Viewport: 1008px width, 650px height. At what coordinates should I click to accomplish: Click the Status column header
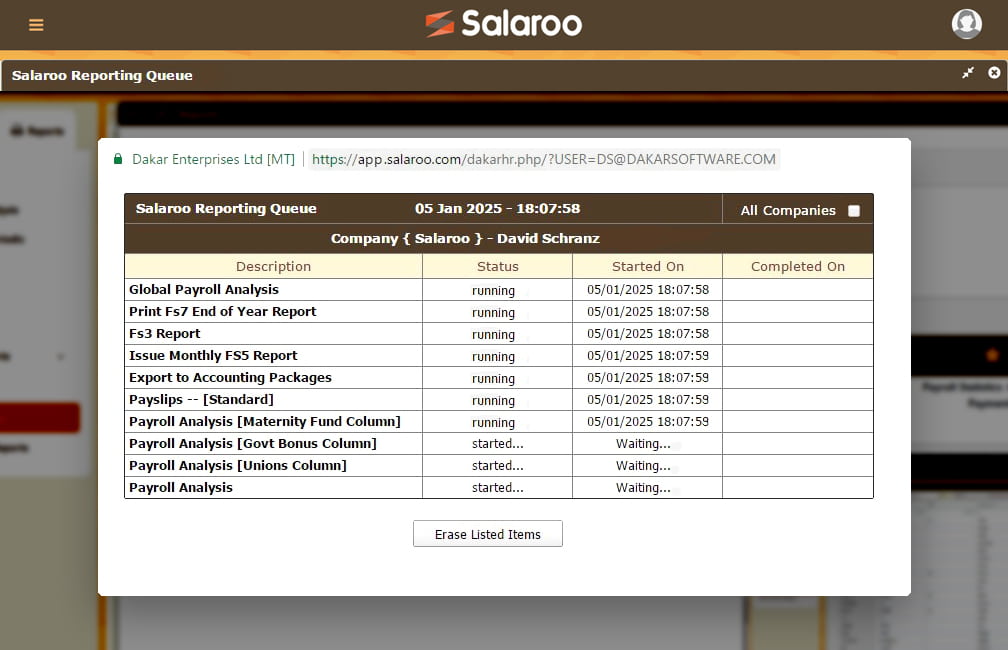(498, 266)
